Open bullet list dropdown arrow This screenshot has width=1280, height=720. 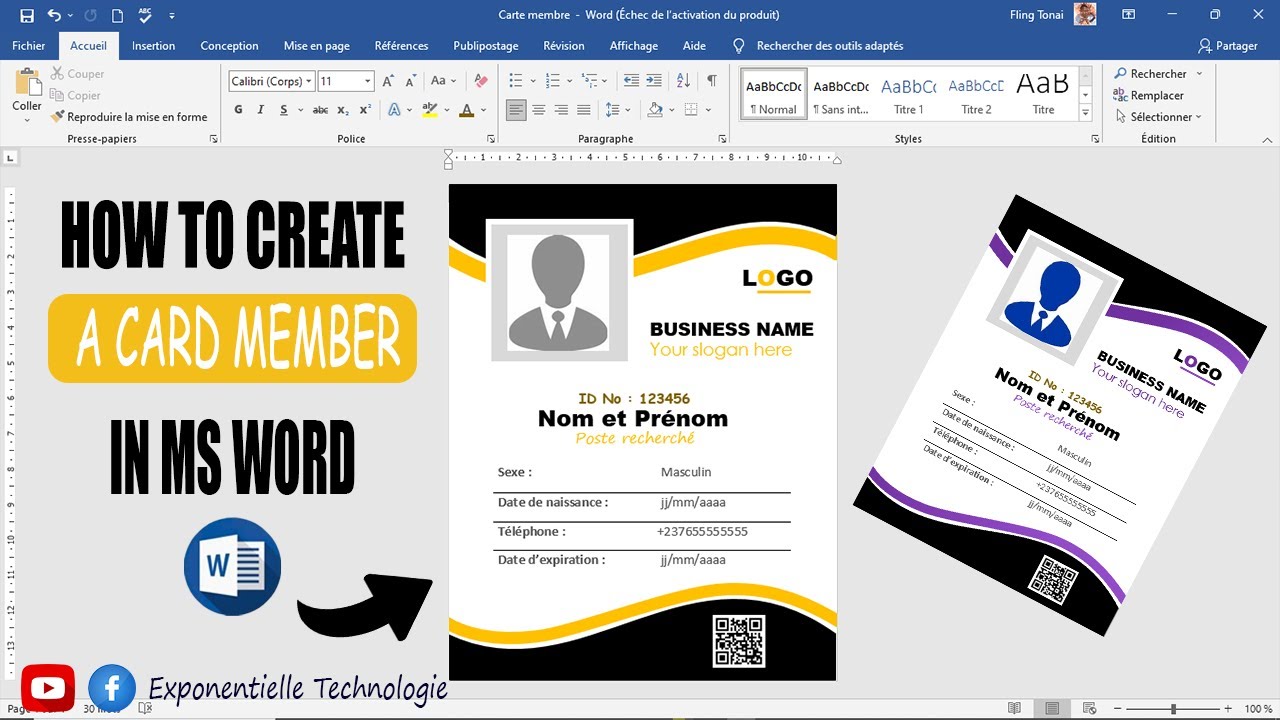pyautogui.click(x=533, y=81)
